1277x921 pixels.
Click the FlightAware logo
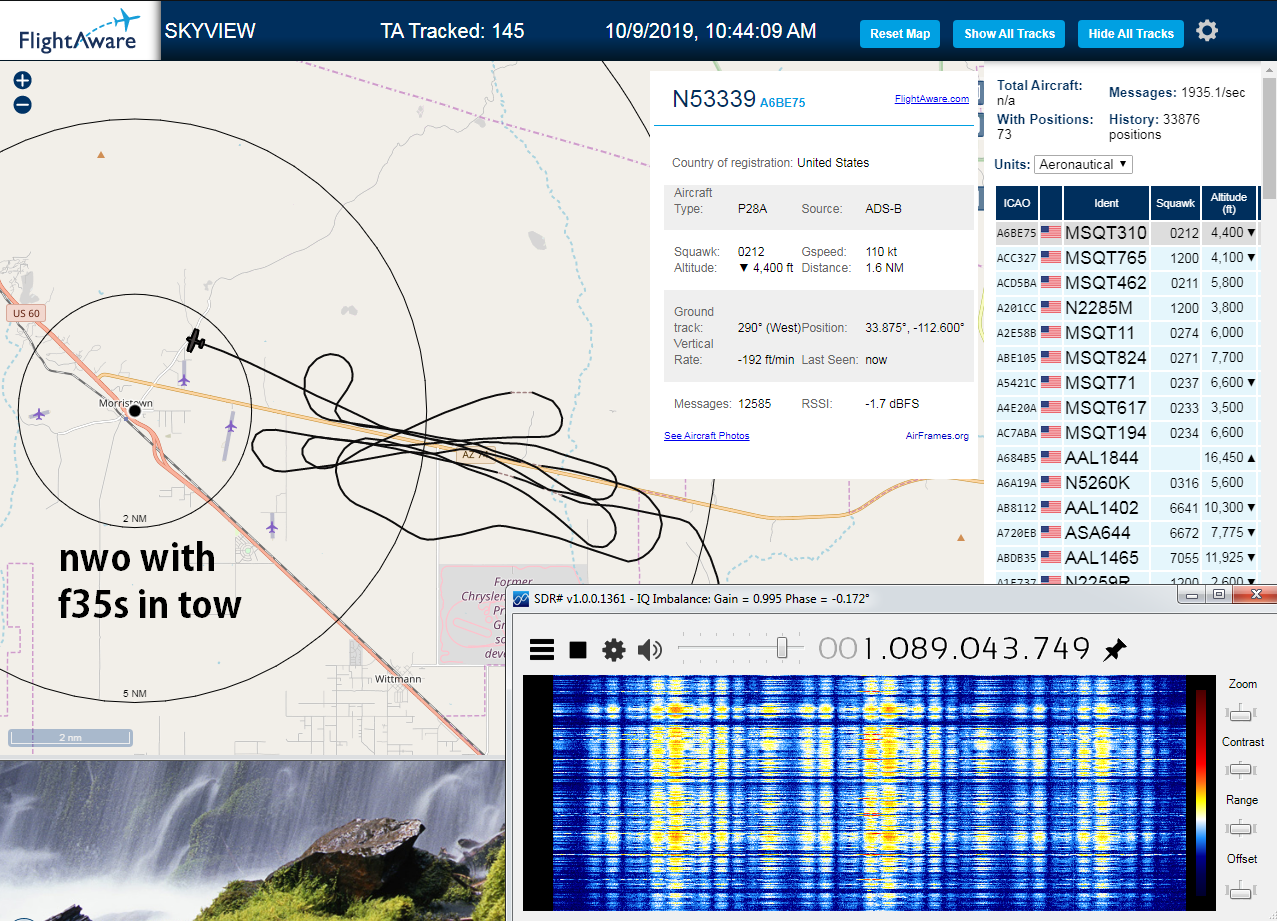click(80, 30)
